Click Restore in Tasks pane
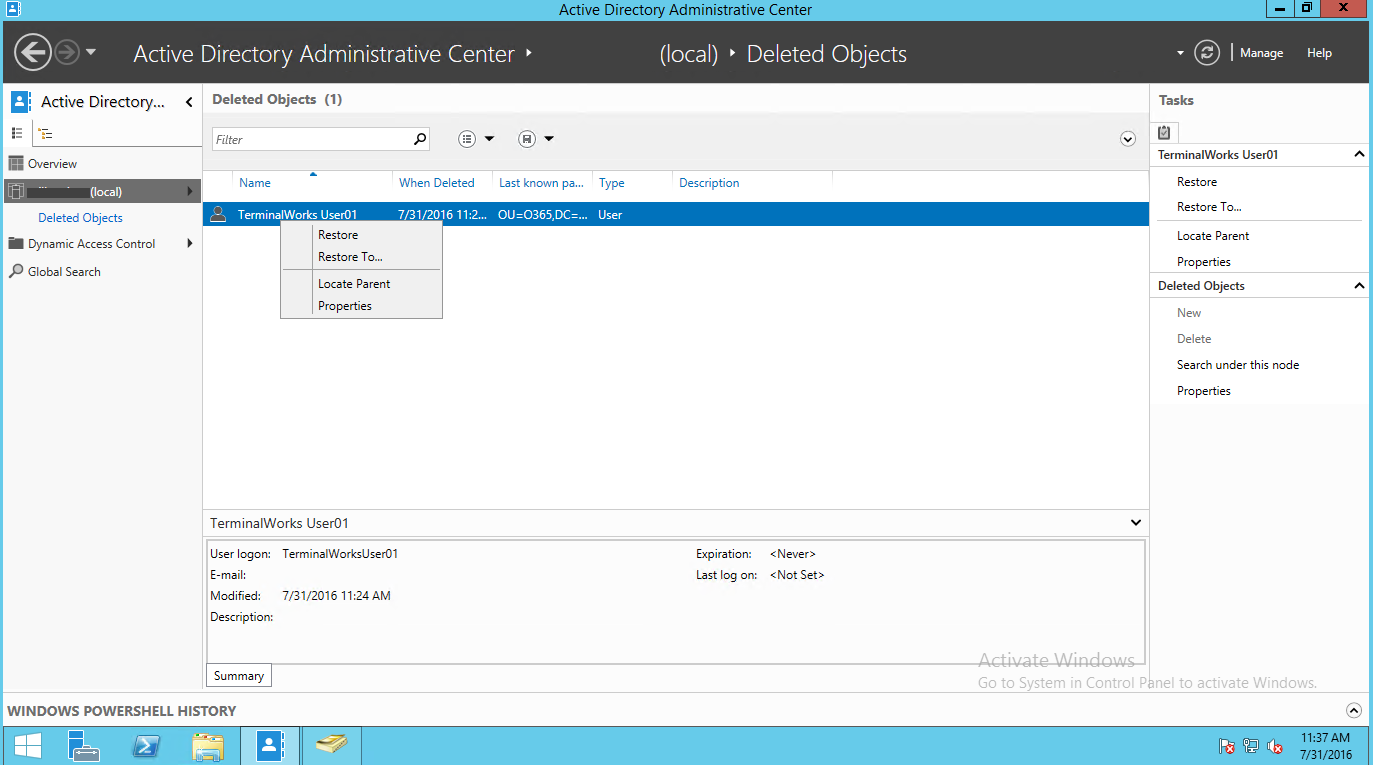This screenshot has width=1373, height=765. (1197, 182)
